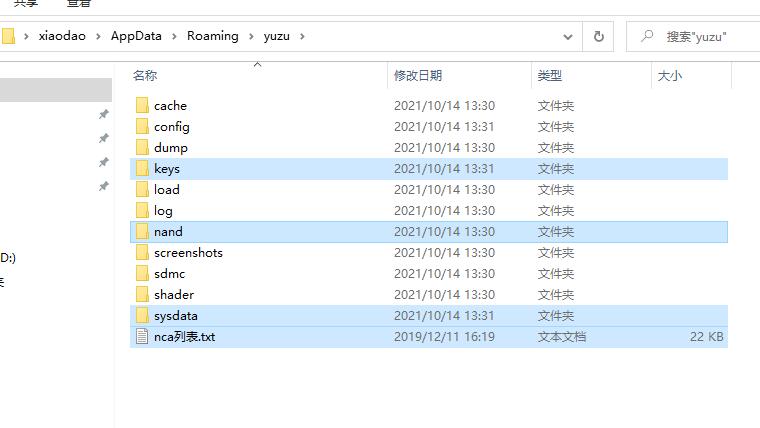
Task: Select the screenshots folder name
Action: click(x=188, y=253)
